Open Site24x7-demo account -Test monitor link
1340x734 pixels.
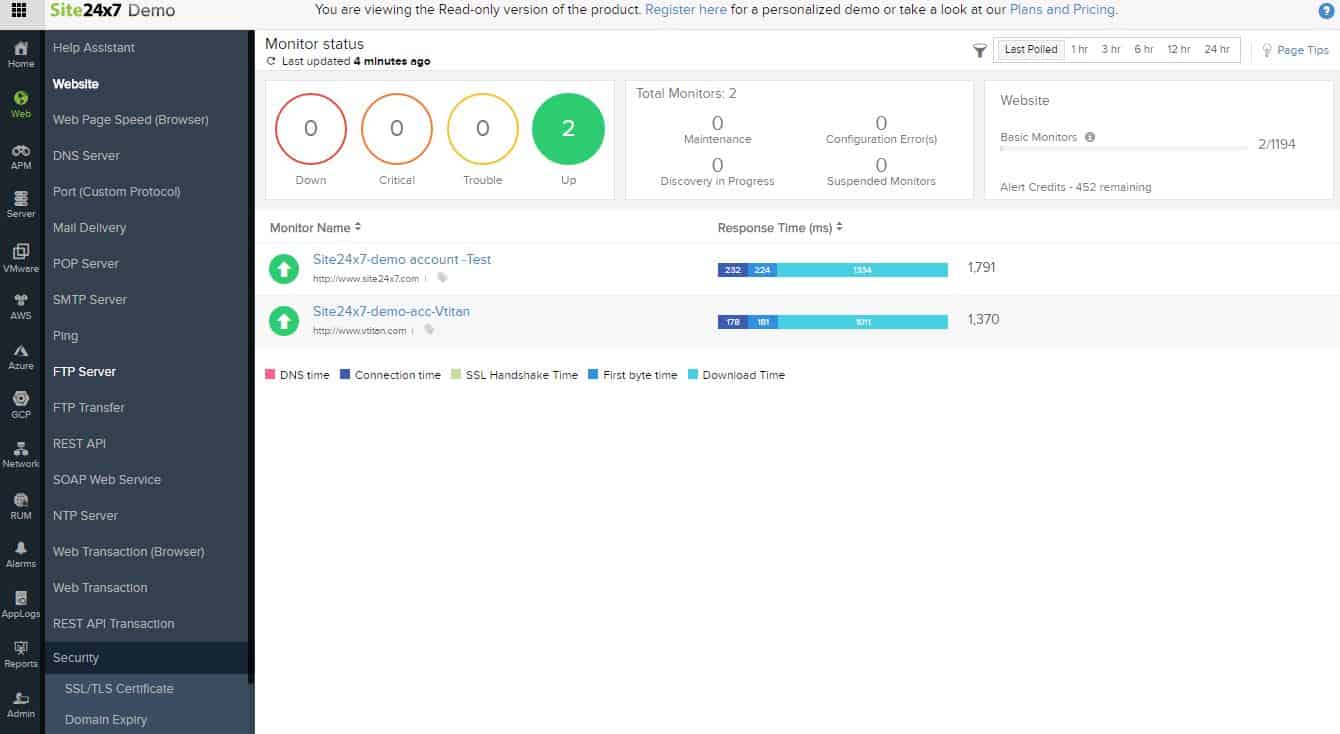(402, 259)
